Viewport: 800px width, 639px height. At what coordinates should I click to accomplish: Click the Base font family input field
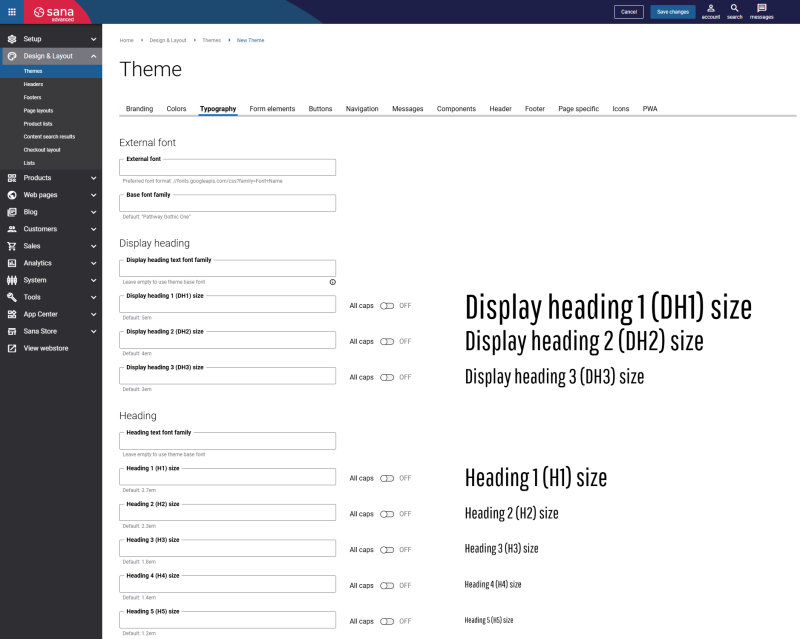[227, 204]
